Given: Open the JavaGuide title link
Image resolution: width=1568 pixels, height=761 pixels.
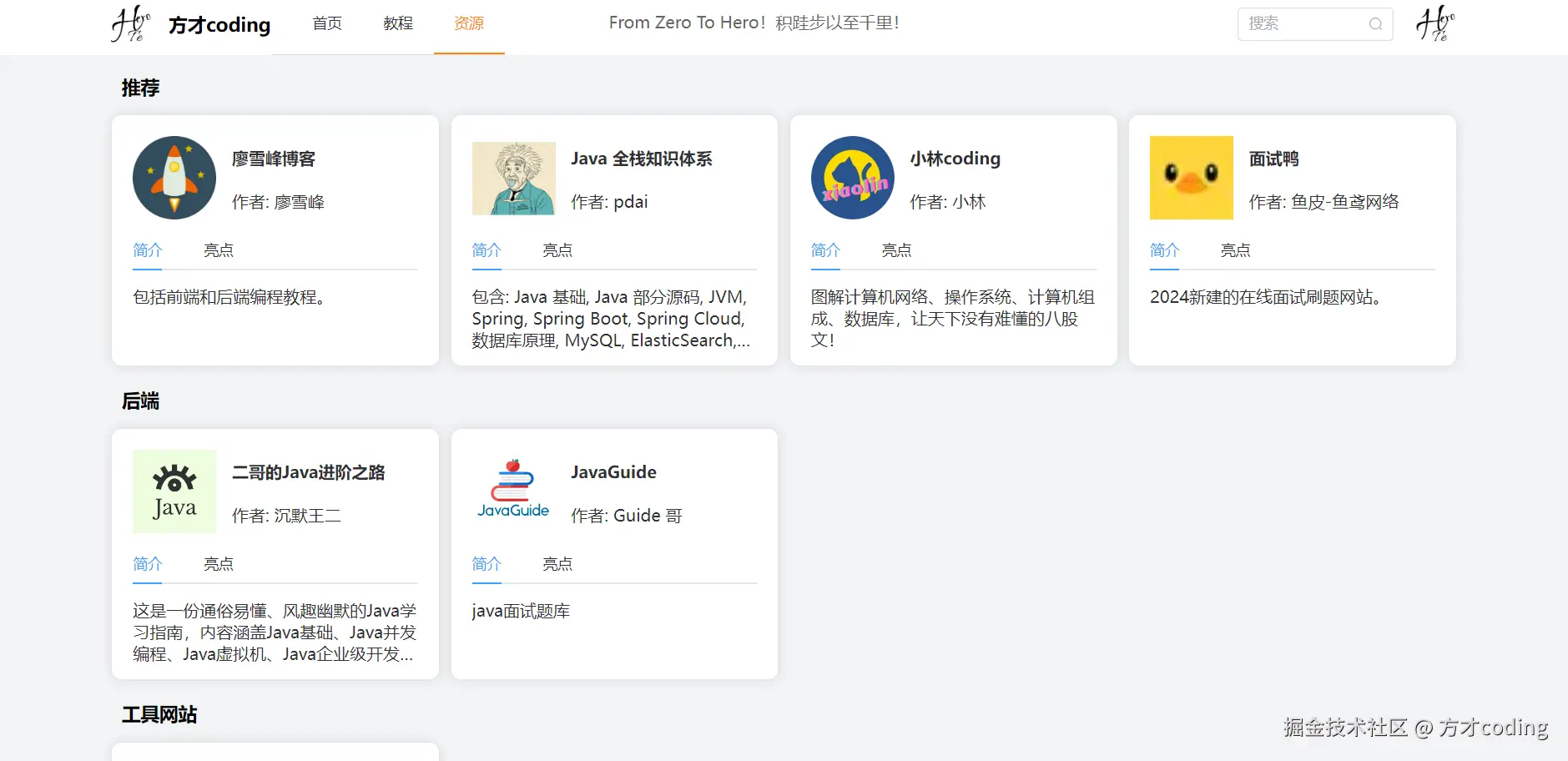Looking at the screenshot, I should (x=614, y=472).
